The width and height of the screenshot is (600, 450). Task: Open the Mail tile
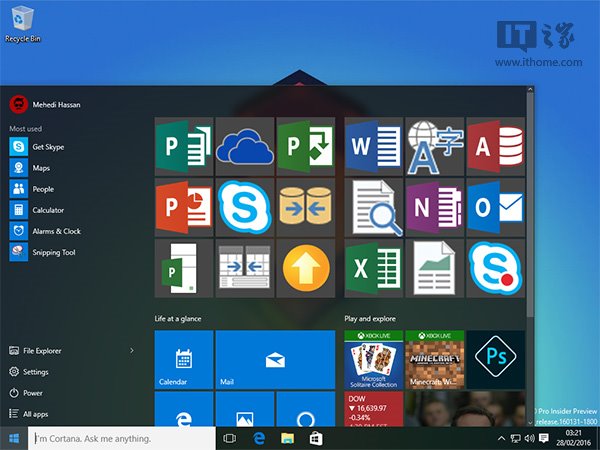pos(276,360)
